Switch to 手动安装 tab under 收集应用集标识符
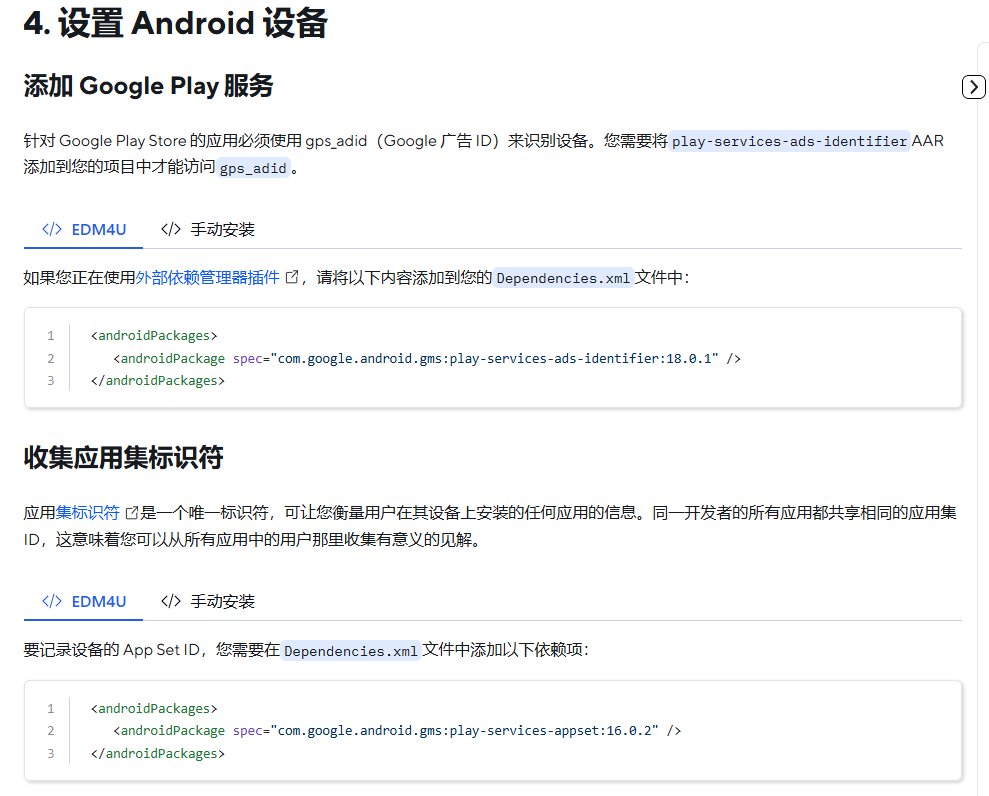Image resolution: width=989 pixels, height=796 pixels. tap(208, 602)
